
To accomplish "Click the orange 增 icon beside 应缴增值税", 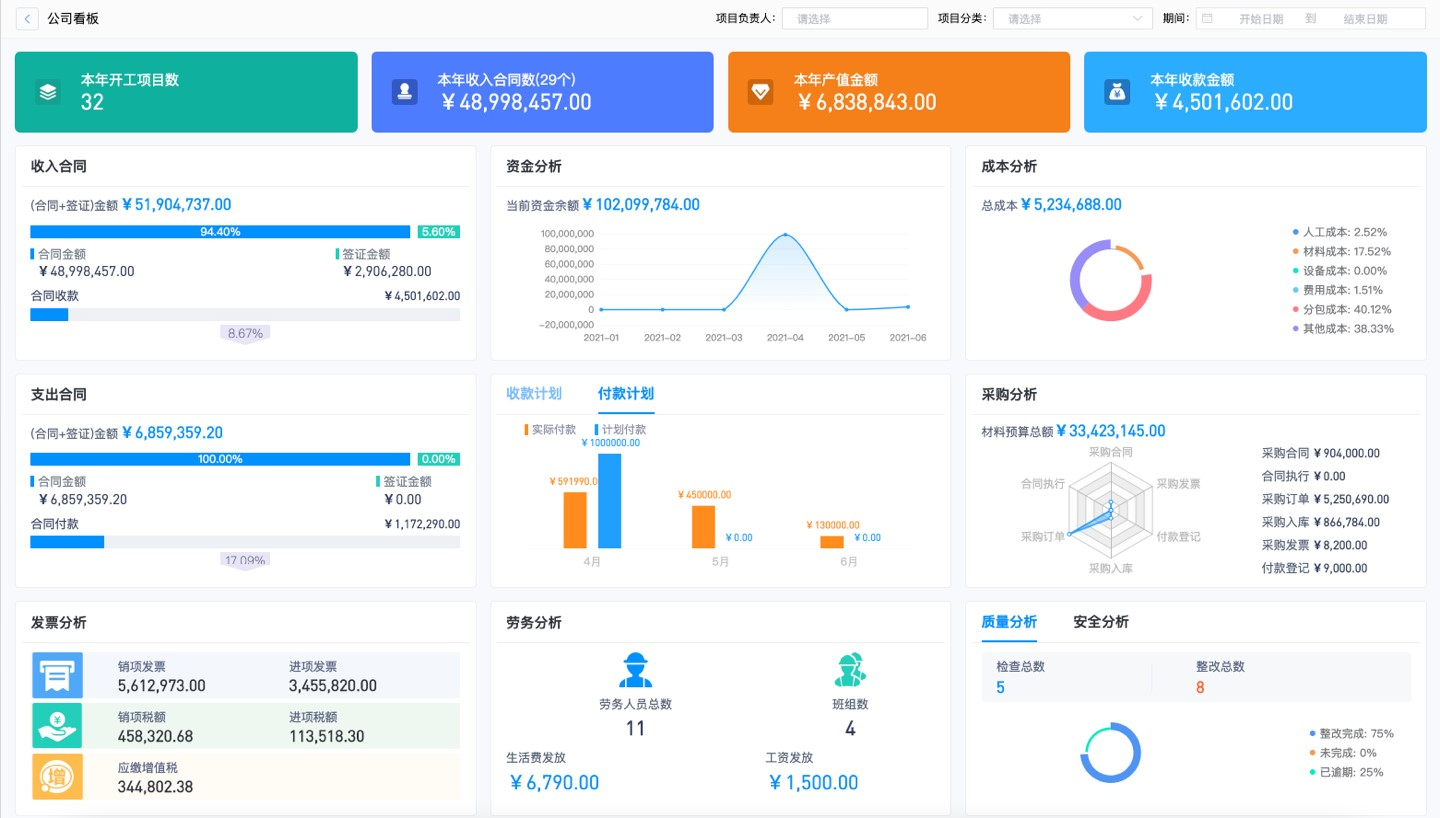I will 57,777.
